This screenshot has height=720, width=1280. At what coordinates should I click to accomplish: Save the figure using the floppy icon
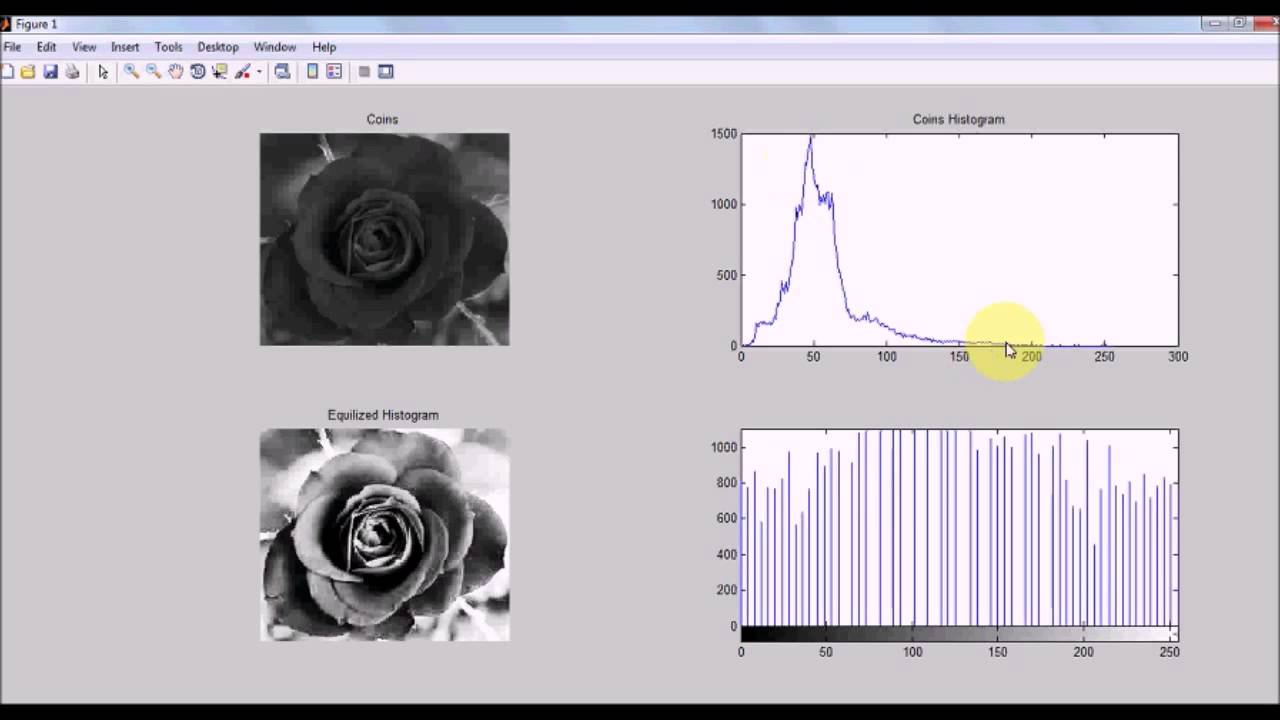(50, 72)
